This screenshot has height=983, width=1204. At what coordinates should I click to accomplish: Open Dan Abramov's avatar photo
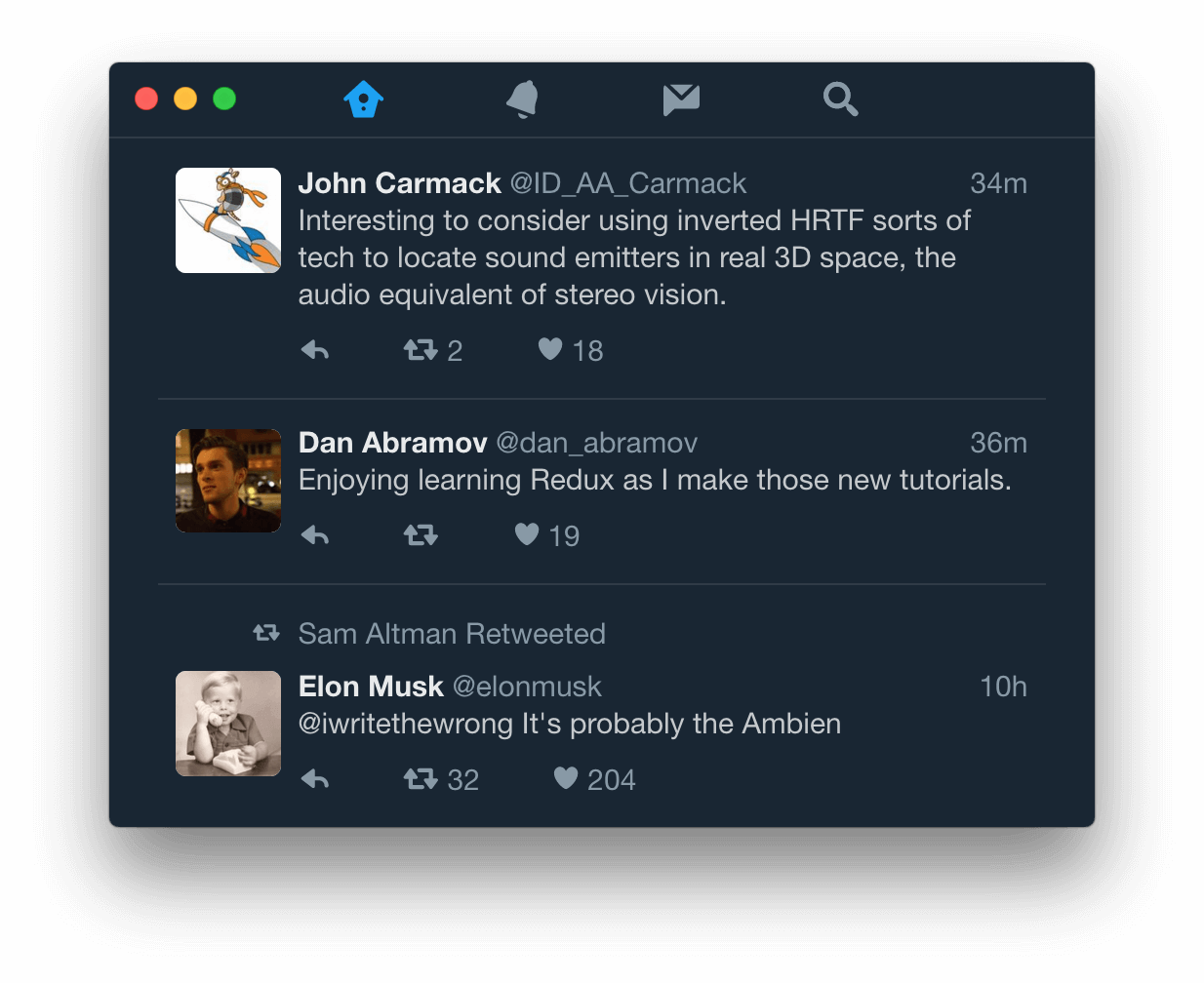click(x=228, y=481)
